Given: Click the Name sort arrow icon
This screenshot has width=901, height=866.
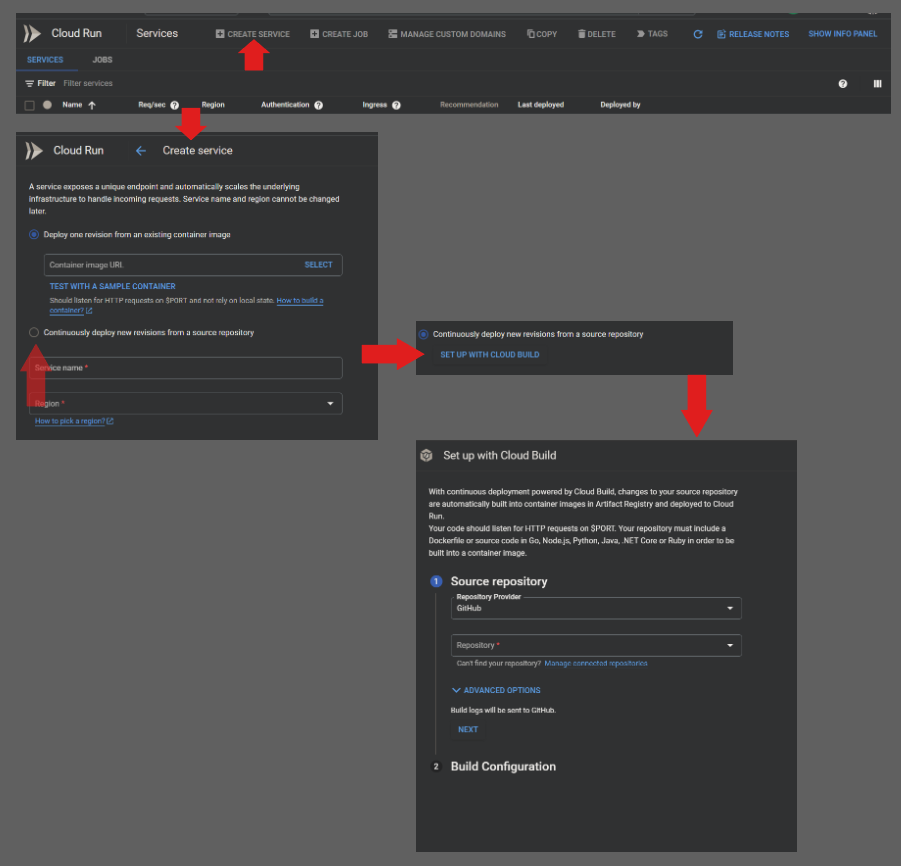Looking at the screenshot, I should point(92,105).
